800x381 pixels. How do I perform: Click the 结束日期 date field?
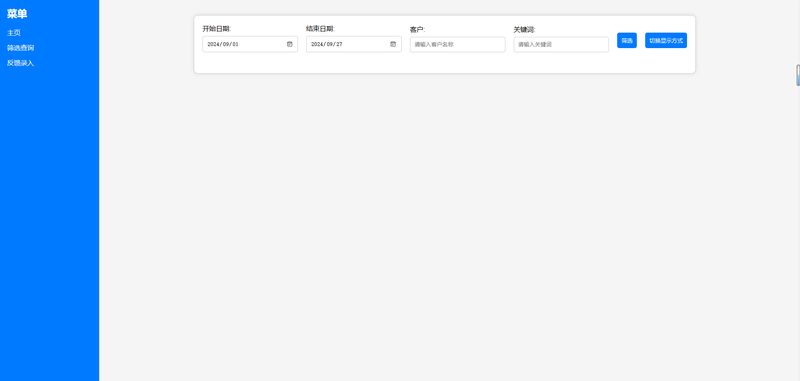354,44
